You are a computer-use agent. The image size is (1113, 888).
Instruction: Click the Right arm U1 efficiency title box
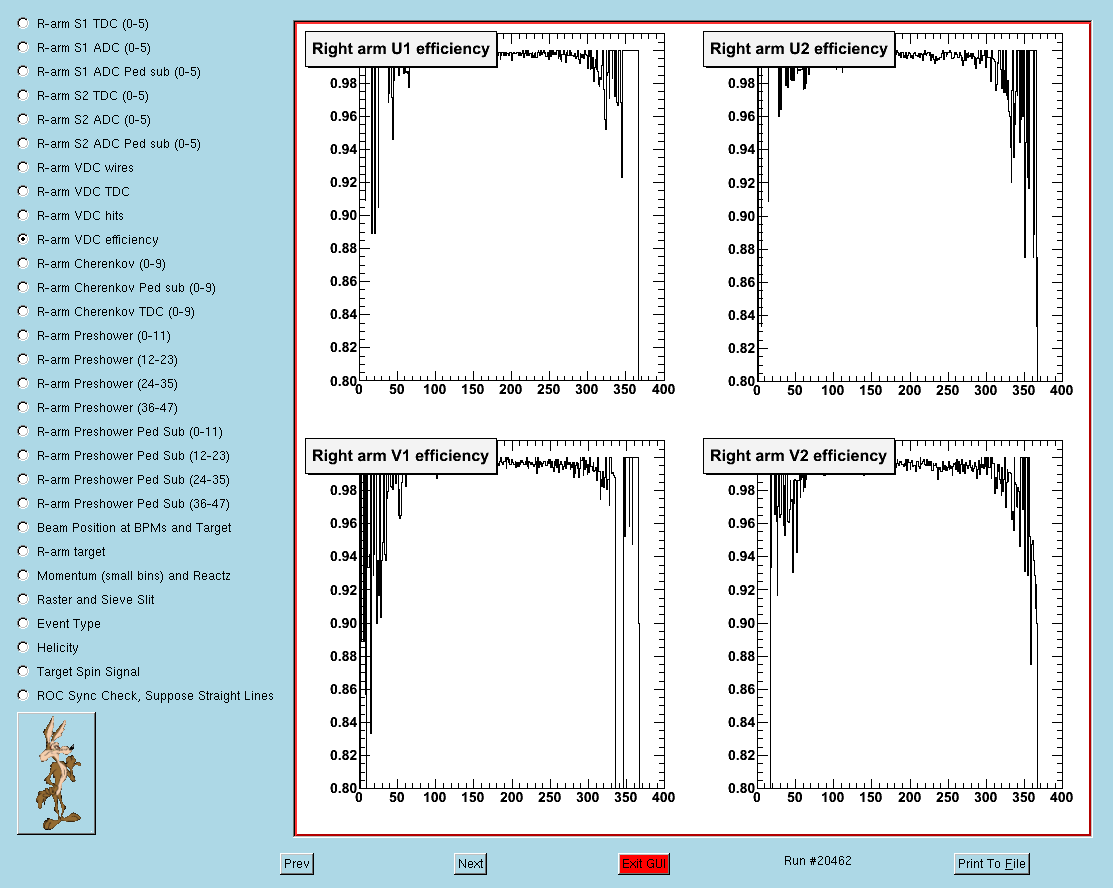click(401, 49)
